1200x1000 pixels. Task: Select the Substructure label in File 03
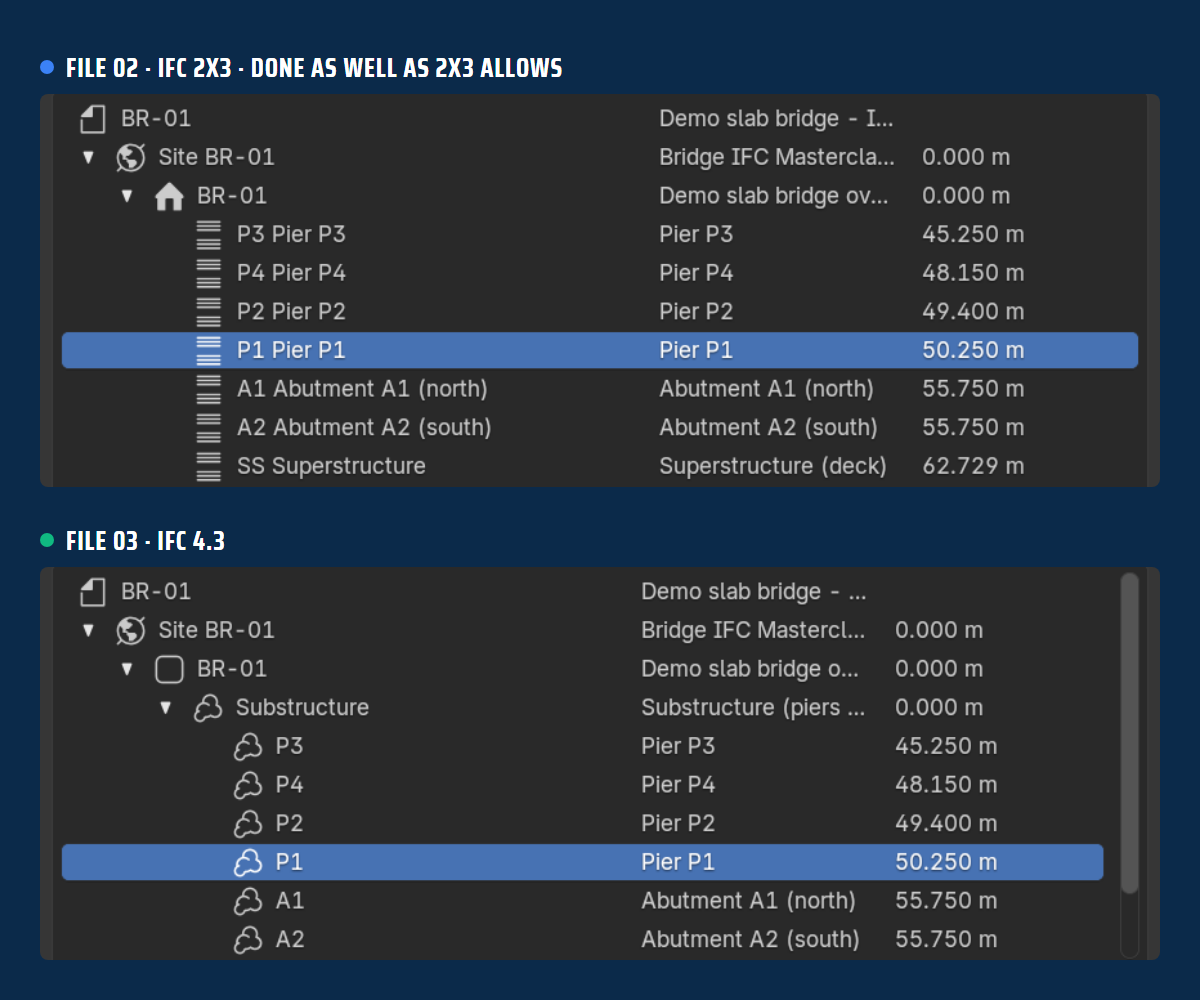pyautogui.click(x=302, y=708)
